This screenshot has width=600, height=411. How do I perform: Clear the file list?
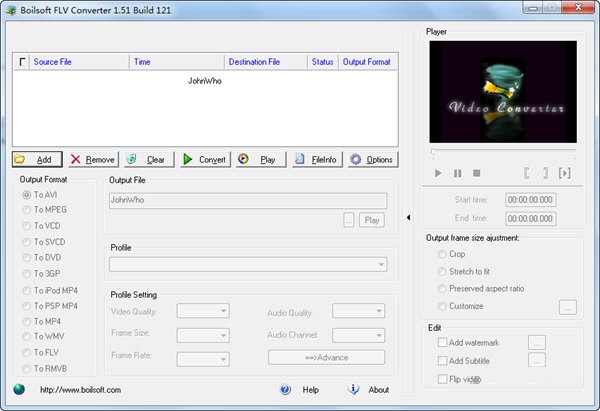pos(147,159)
